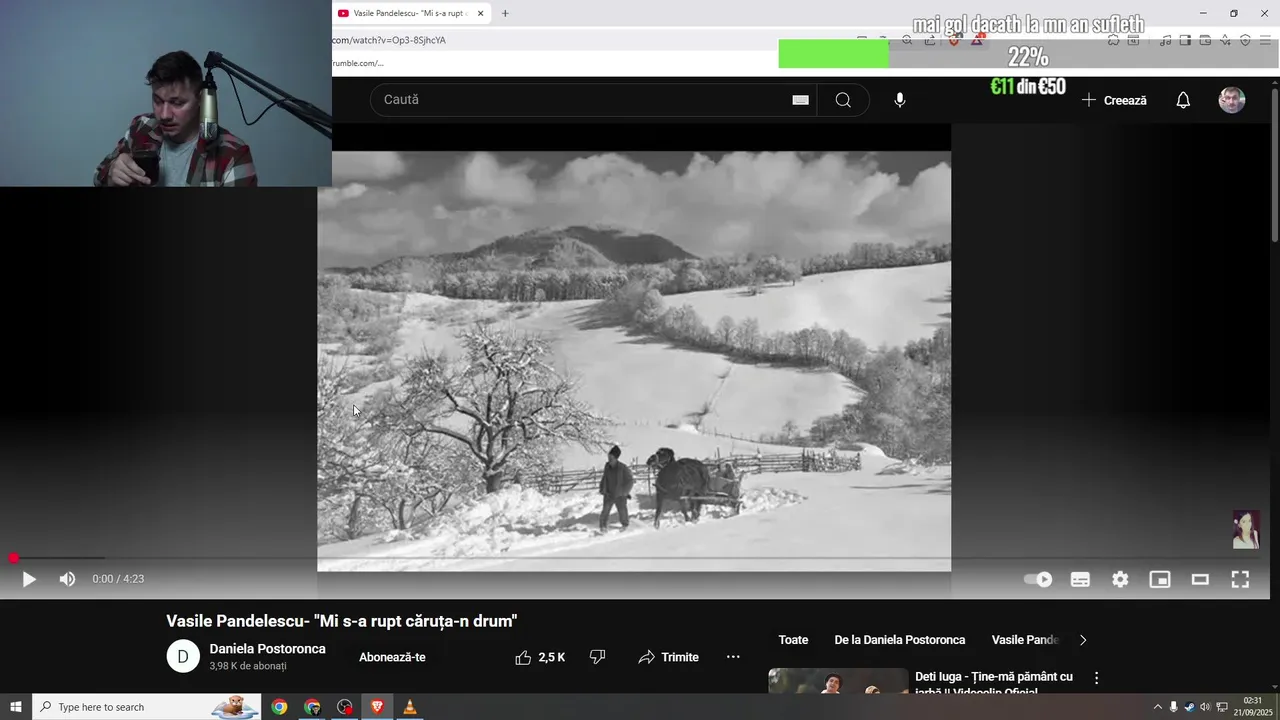Open the Brave browser taskbar icon
Screen dimensions: 1280x720
(377, 707)
